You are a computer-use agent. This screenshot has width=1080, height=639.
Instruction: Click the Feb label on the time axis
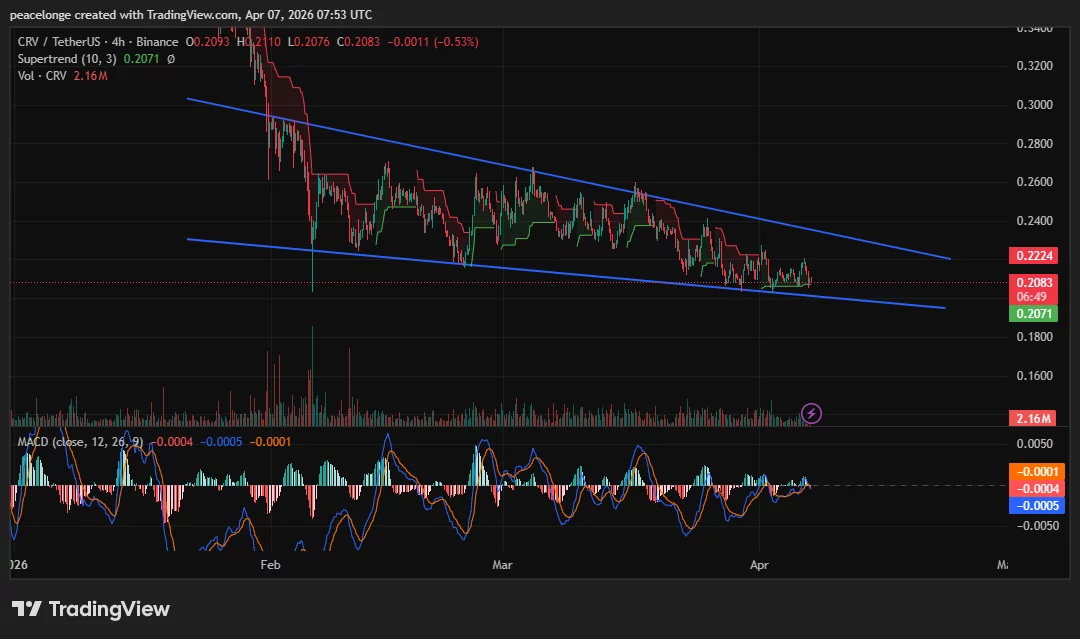pyautogui.click(x=270, y=565)
